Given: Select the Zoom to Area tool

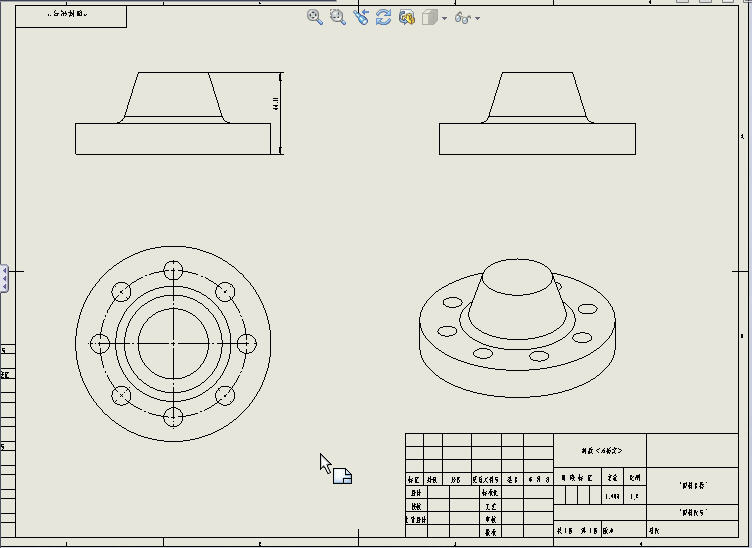Looking at the screenshot, I should pos(337,17).
